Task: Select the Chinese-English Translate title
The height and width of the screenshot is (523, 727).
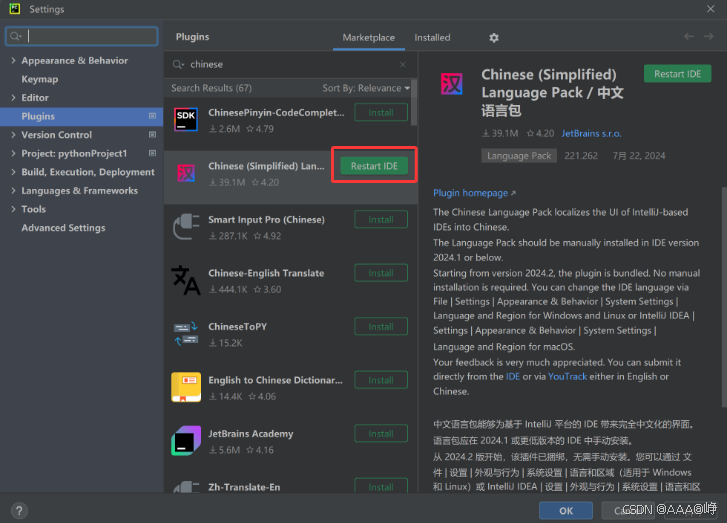Action: pos(266,273)
